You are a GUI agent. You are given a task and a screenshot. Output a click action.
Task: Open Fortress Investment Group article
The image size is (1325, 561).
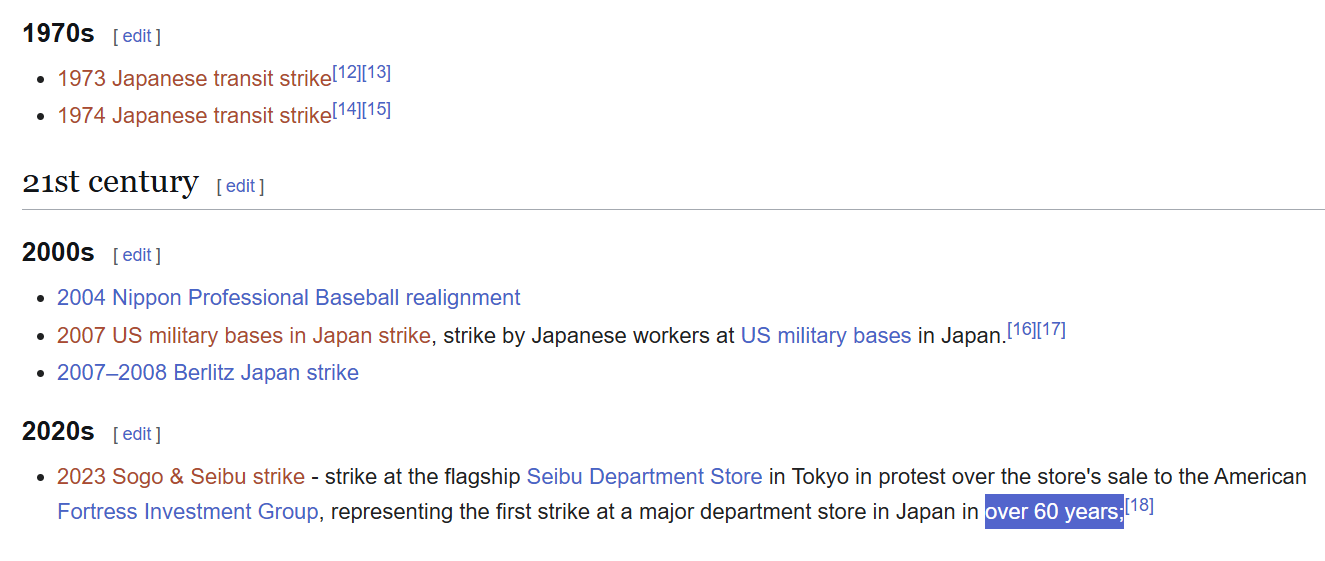click(187, 512)
